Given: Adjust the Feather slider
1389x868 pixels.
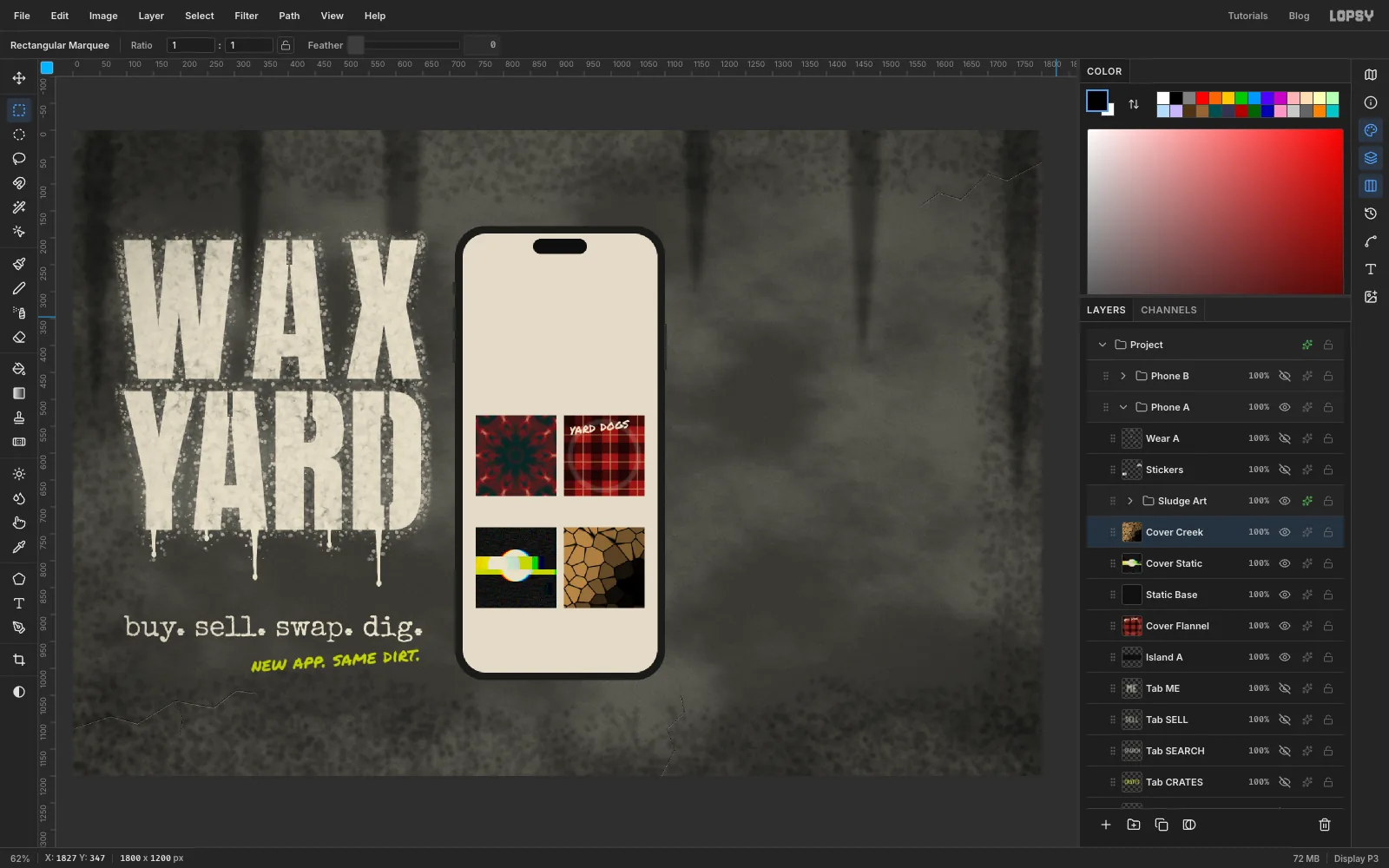Looking at the screenshot, I should coord(404,45).
